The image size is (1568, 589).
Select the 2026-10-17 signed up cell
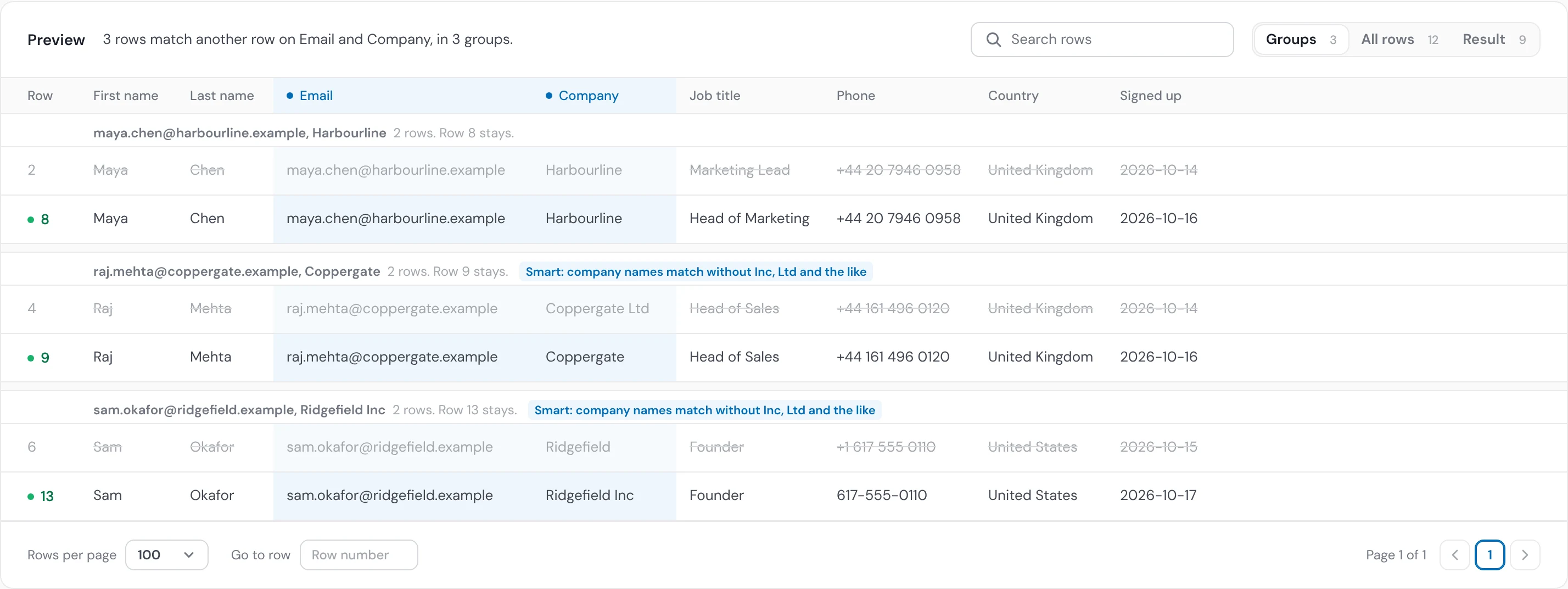(1158, 495)
